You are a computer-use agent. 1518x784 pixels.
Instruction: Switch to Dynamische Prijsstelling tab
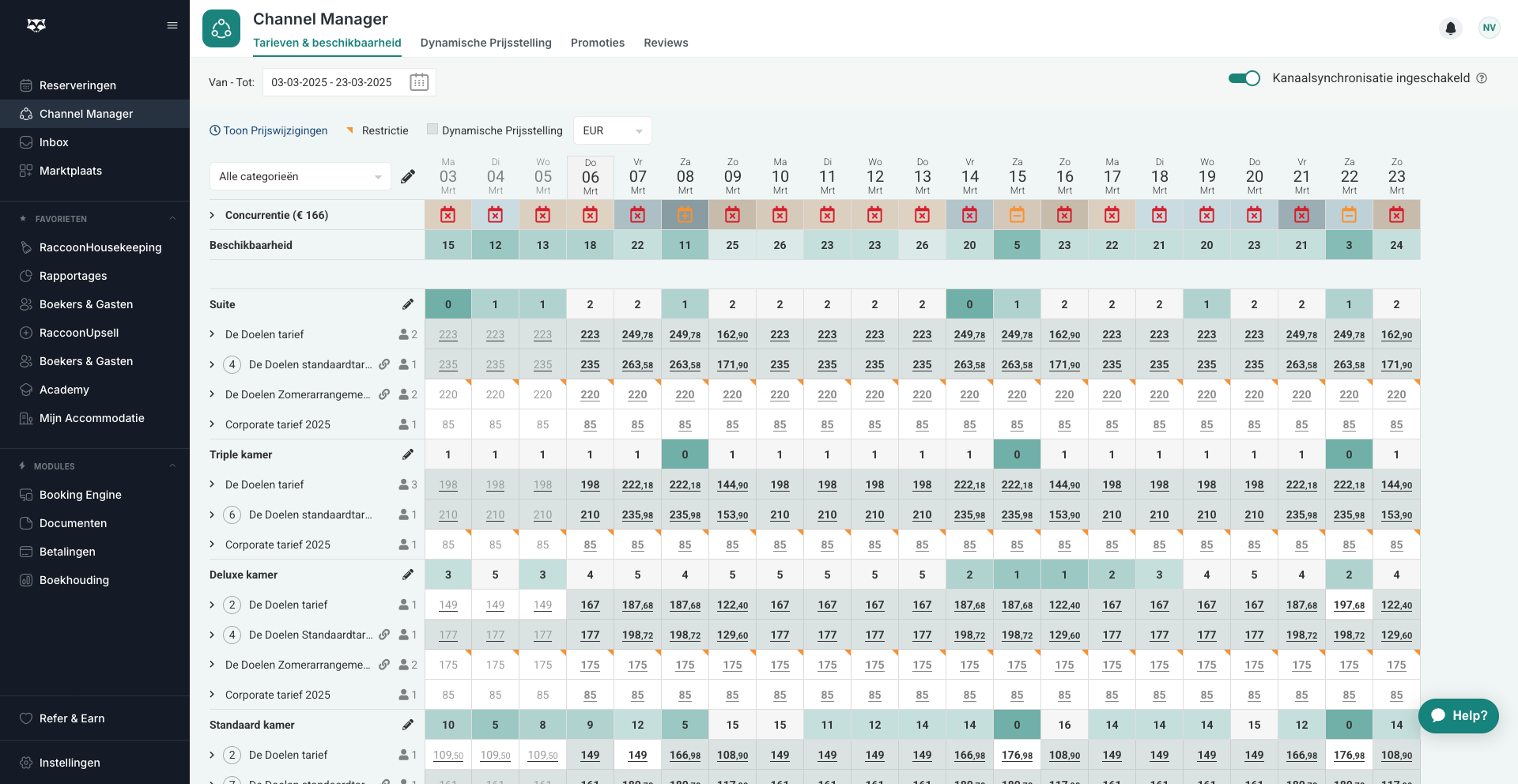coord(486,43)
